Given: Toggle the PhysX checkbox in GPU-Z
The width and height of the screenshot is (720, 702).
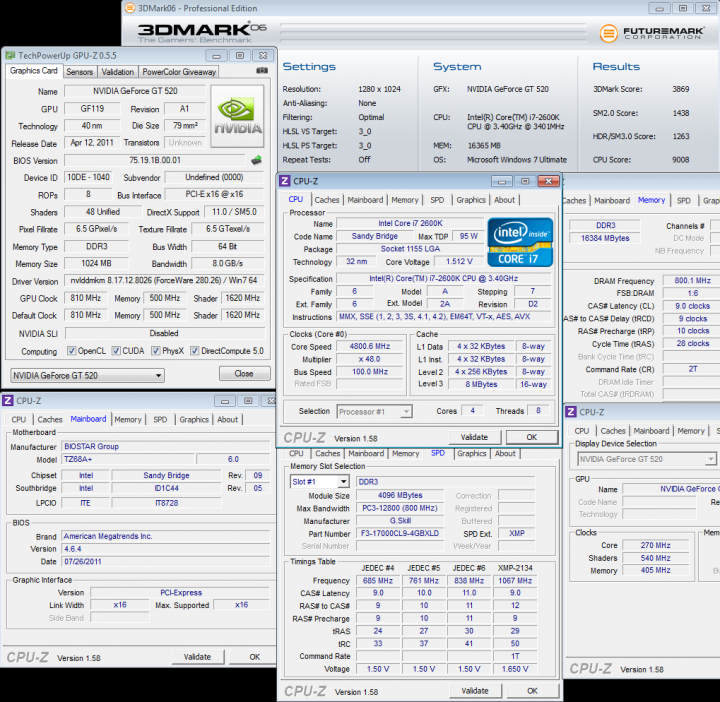Looking at the screenshot, I should click(x=156, y=351).
